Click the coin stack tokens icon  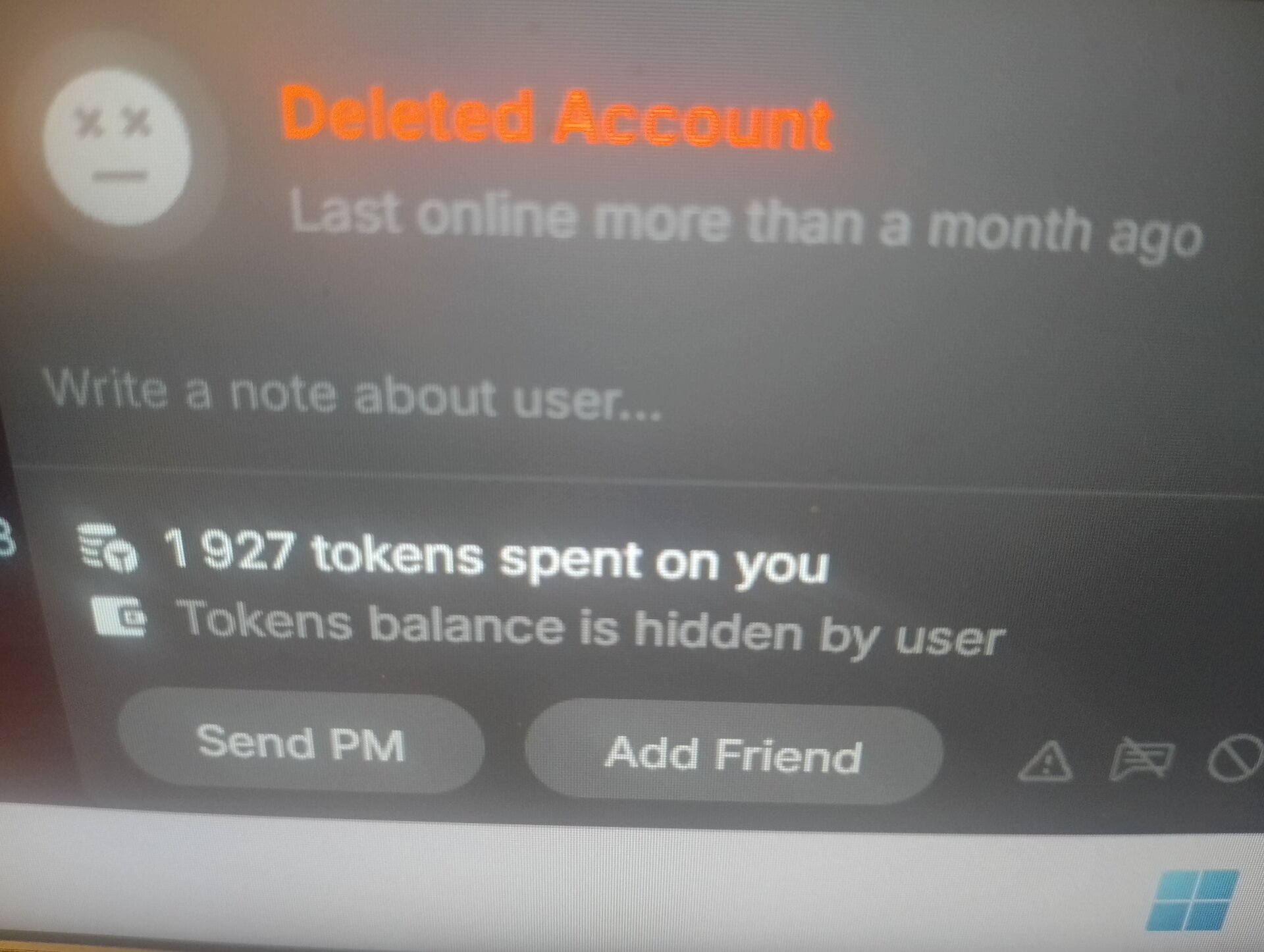tap(107, 547)
